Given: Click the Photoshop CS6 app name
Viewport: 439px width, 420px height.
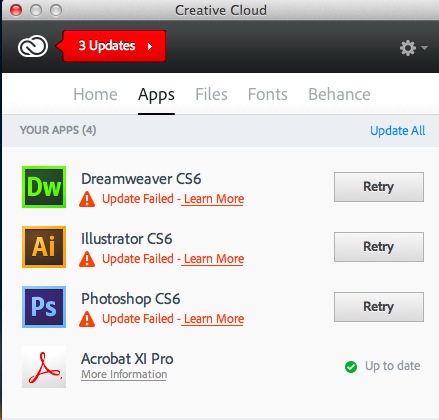Looking at the screenshot, I should click(131, 299).
